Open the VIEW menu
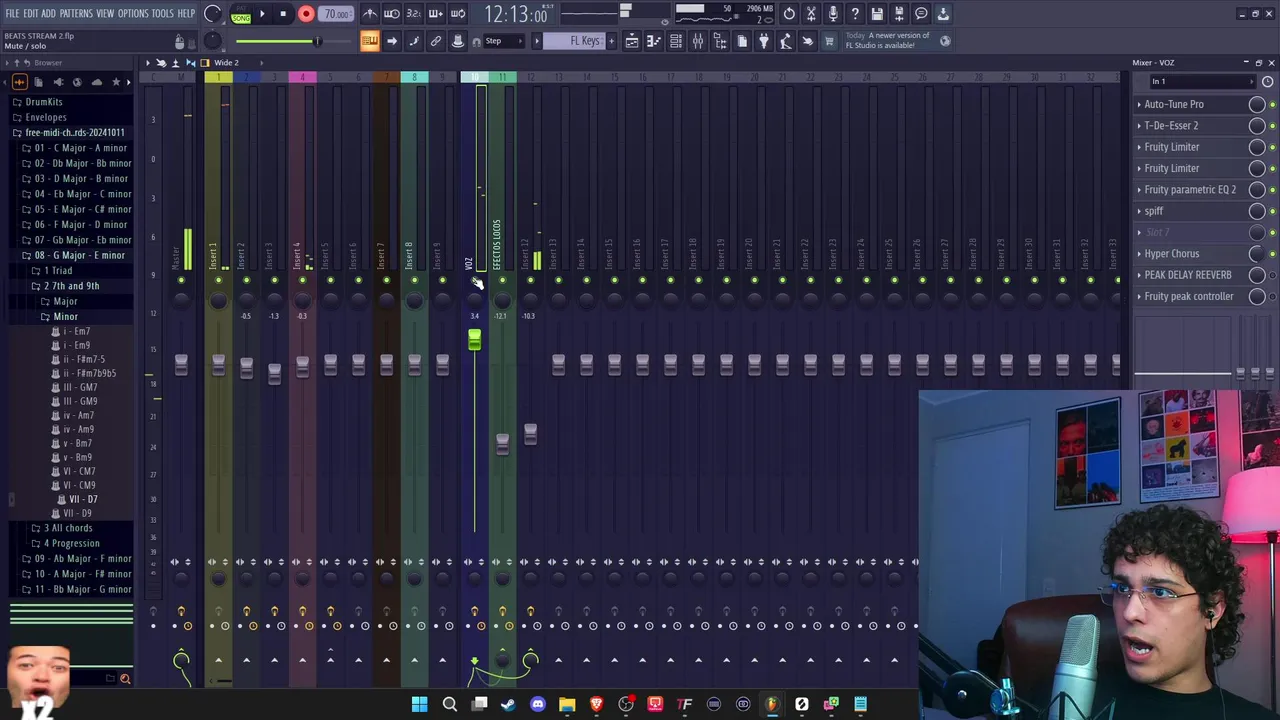Viewport: 1280px width, 720px height. click(105, 13)
